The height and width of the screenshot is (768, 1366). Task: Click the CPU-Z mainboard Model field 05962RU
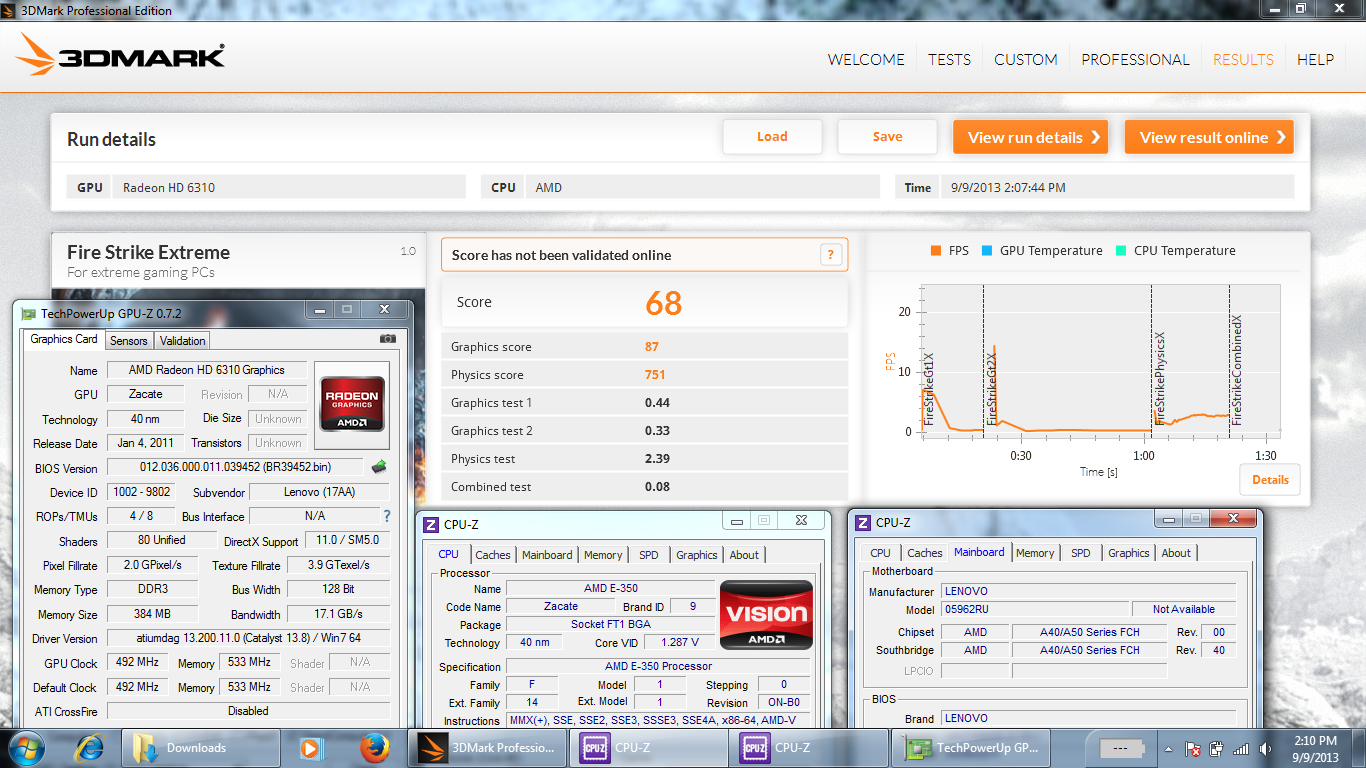(1034, 609)
